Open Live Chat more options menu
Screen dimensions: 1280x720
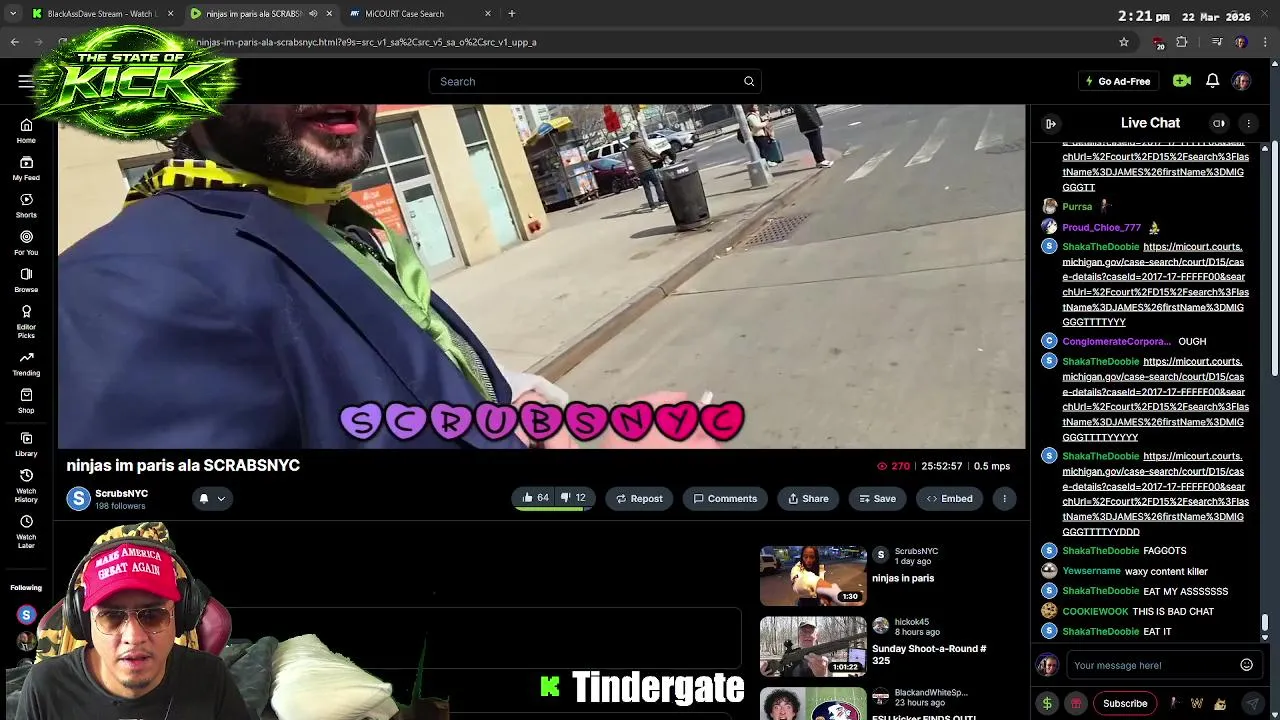pyautogui.click(x=1248, y=123)
